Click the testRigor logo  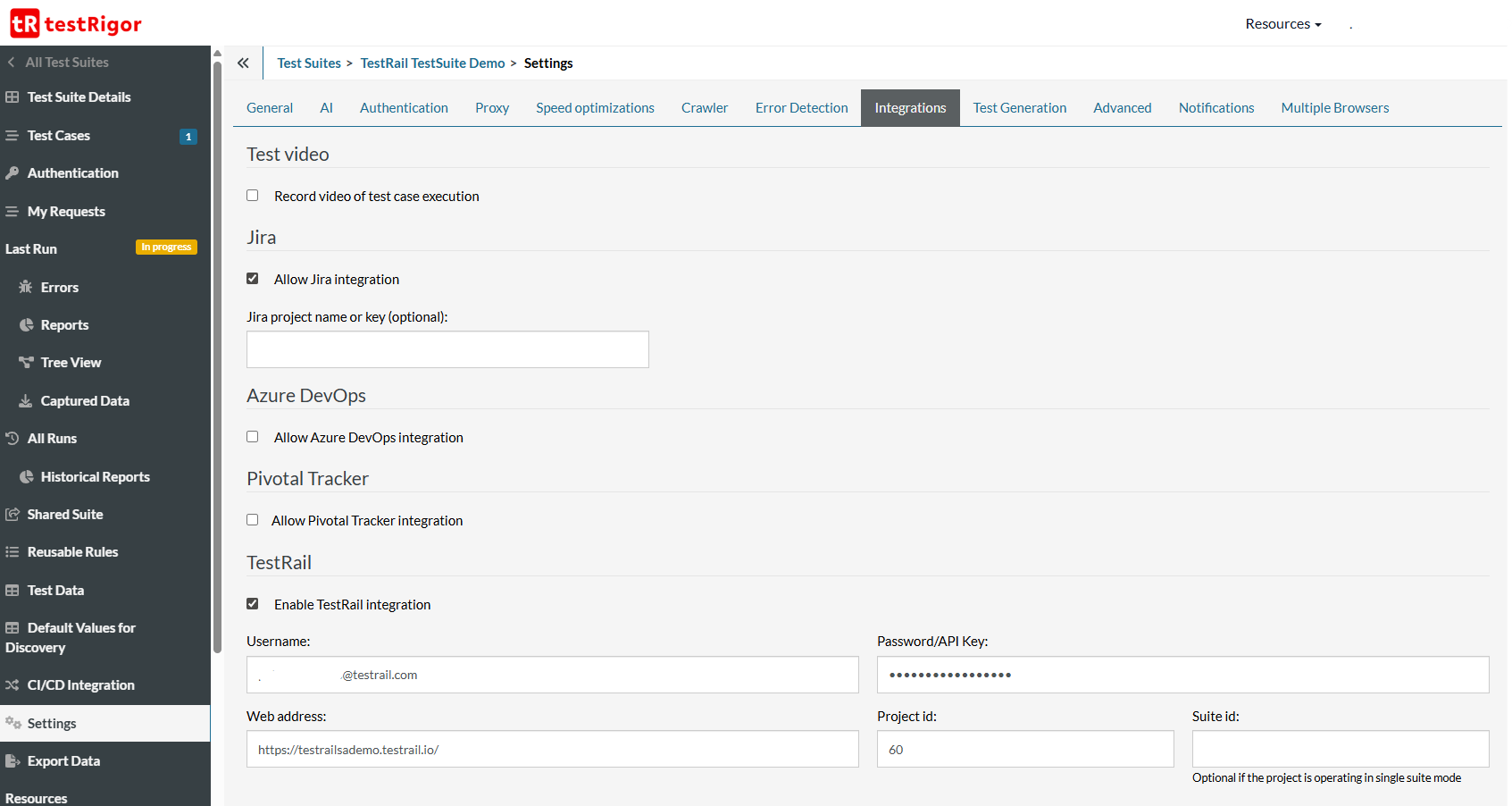point(76,23)
